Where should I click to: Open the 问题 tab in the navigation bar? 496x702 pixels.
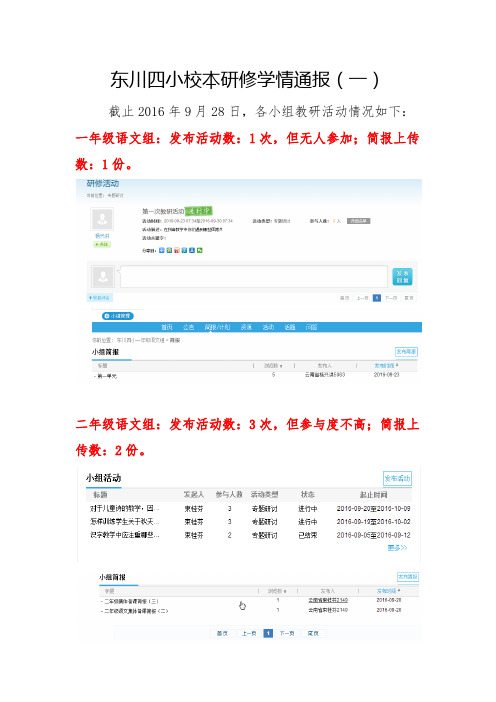coord(312,327)
